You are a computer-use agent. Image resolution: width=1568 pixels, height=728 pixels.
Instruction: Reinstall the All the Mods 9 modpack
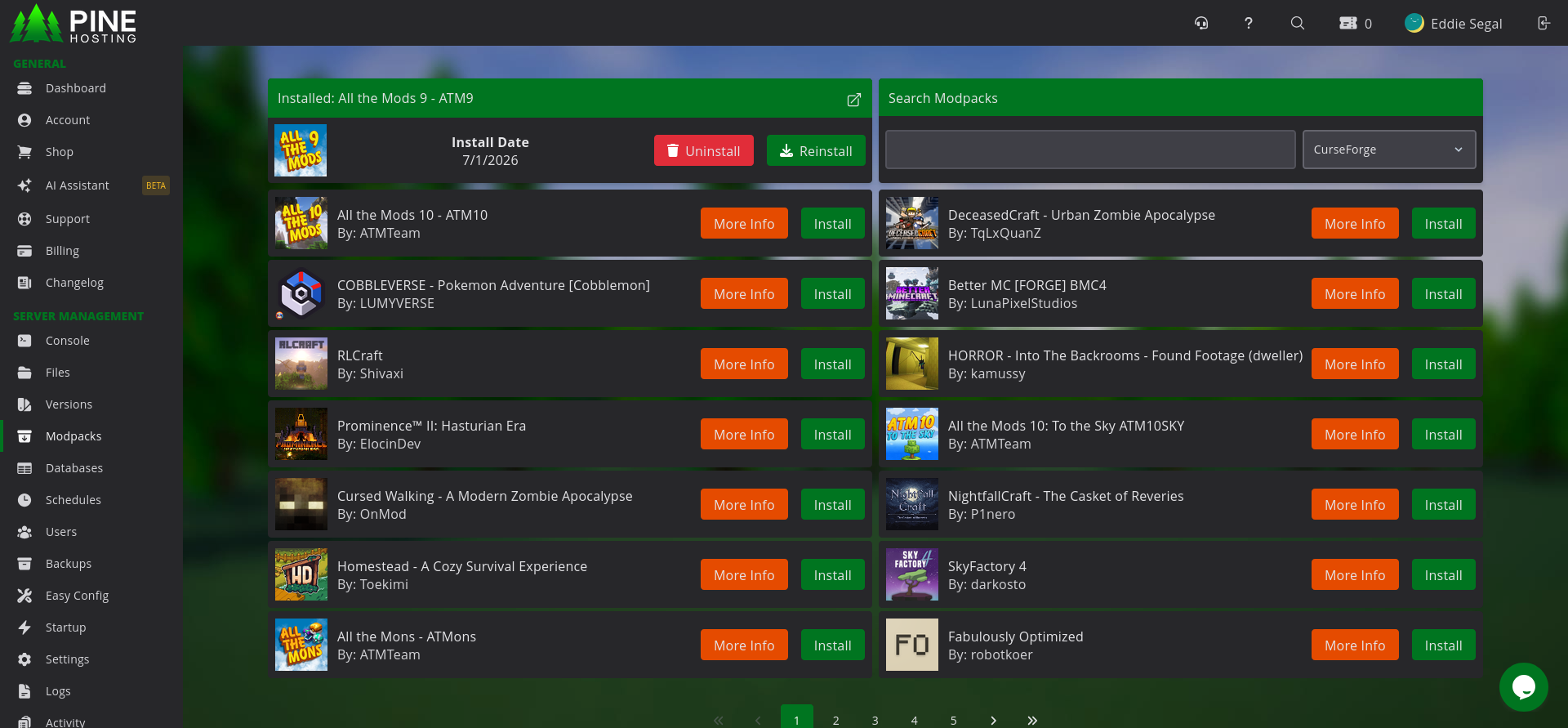click(x=816, y=150)
